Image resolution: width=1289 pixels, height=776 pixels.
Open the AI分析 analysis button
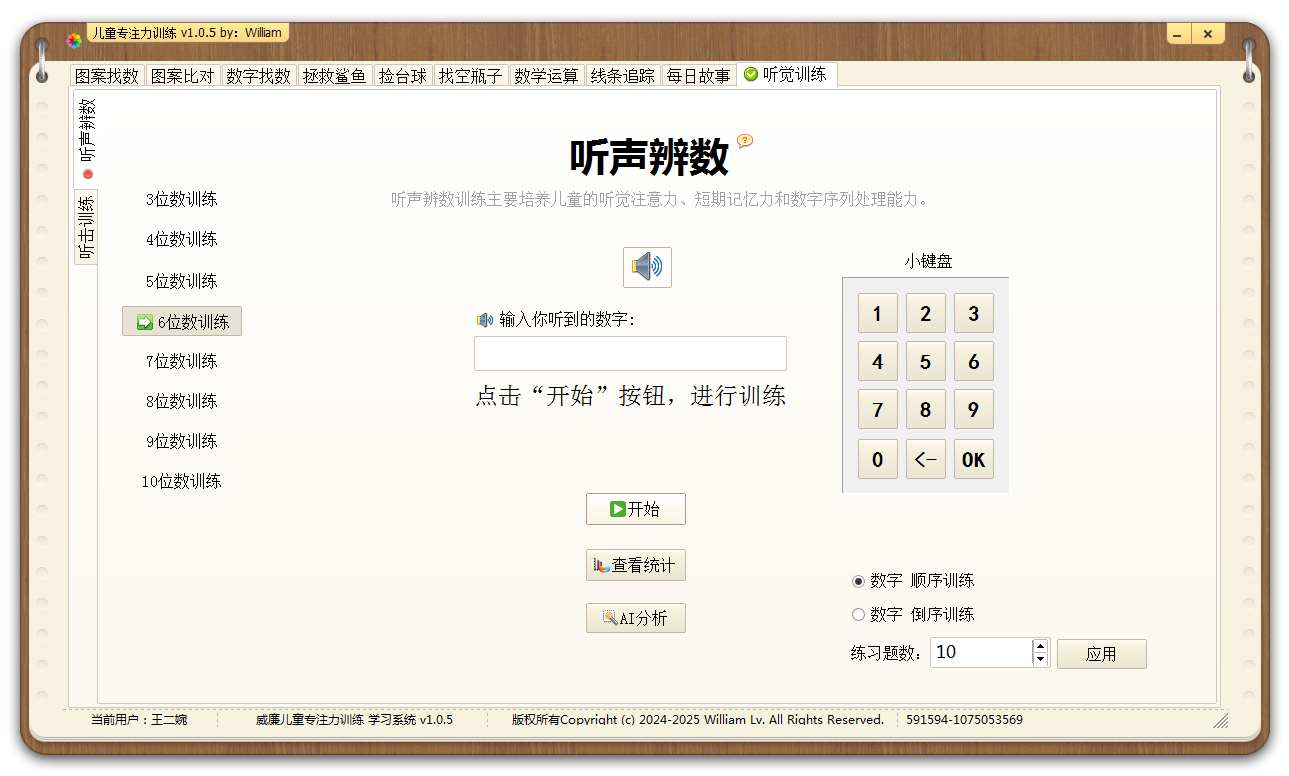pyautogui.click(x=636, y=618)
